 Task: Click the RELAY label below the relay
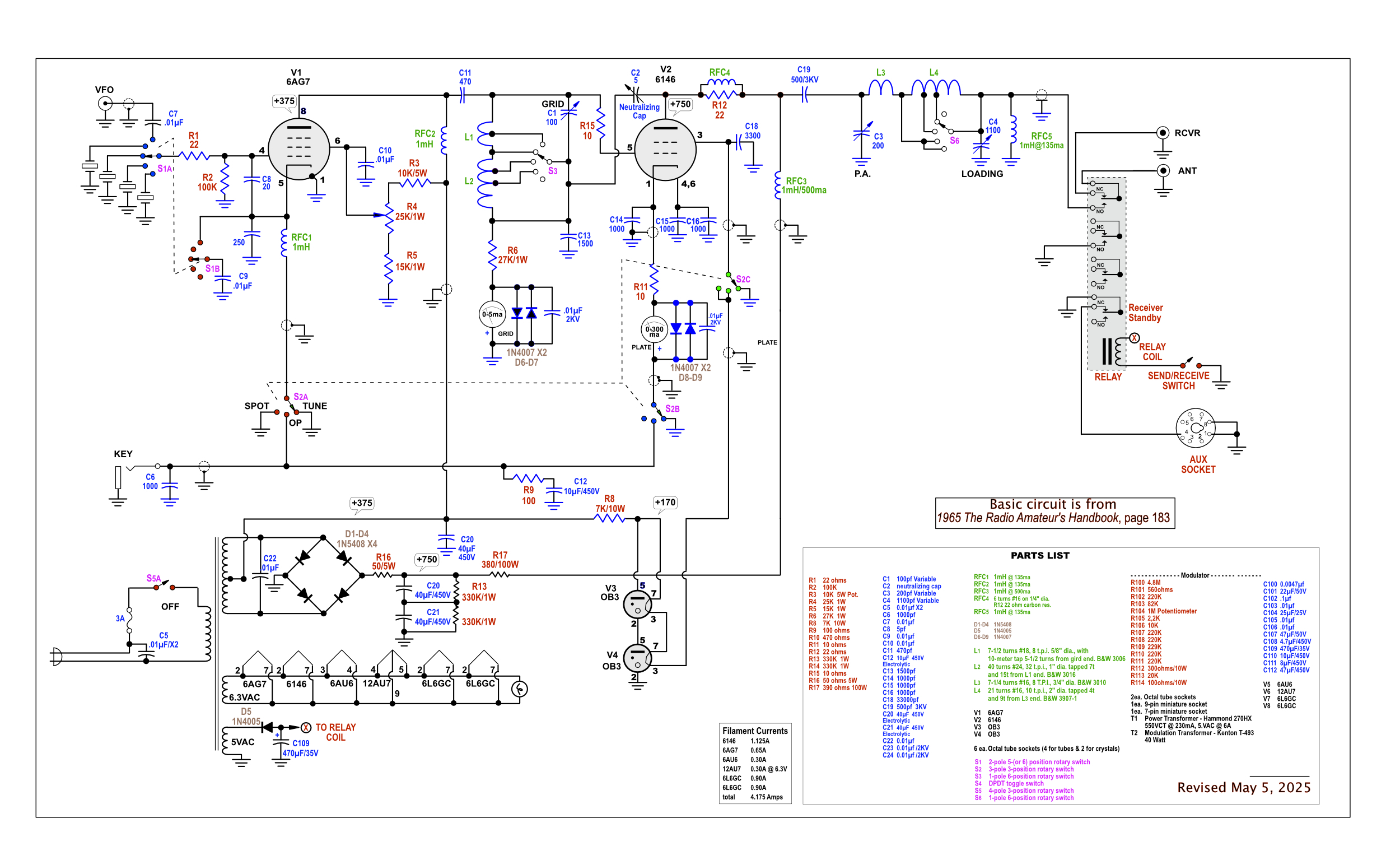click(x=1108, y=377)
